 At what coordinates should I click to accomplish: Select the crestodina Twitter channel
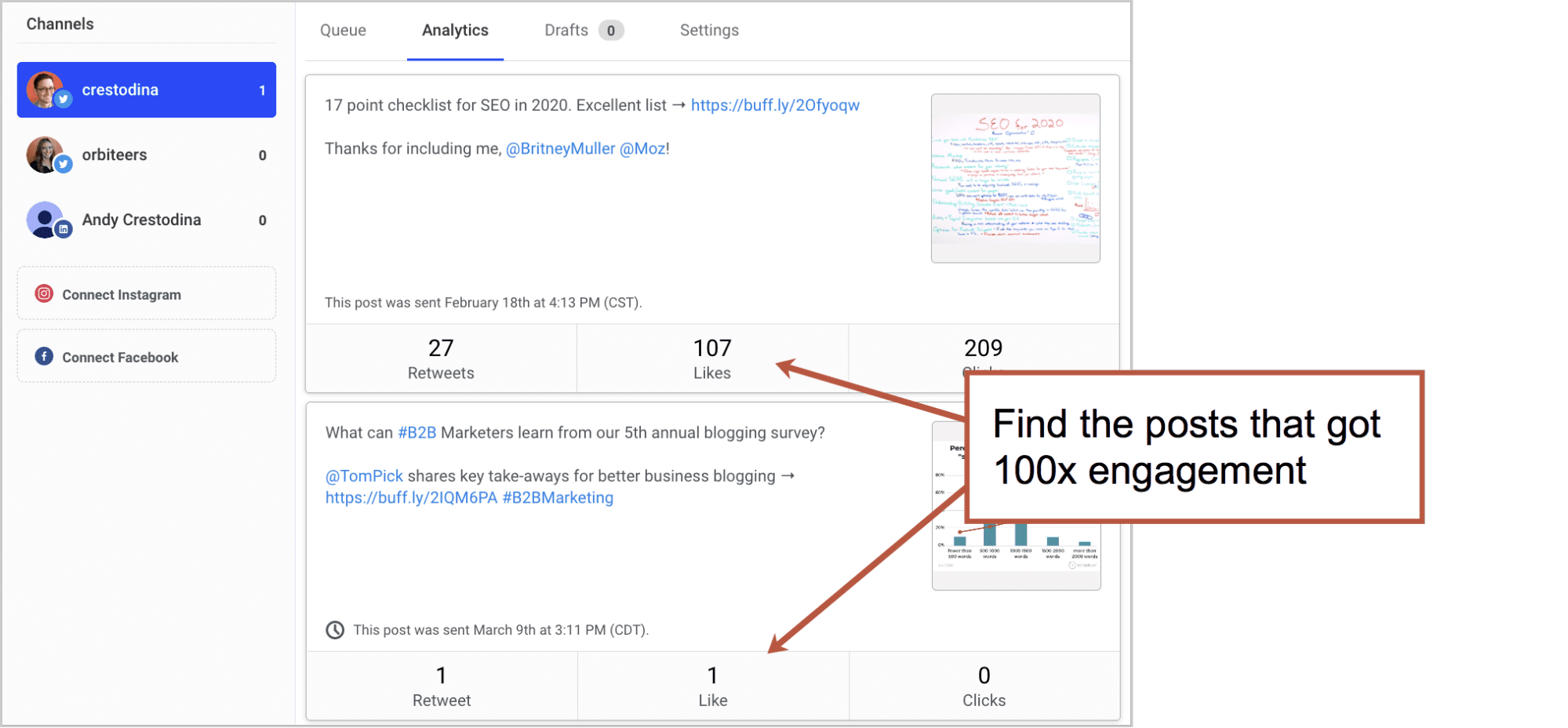[x=147, y=89]
